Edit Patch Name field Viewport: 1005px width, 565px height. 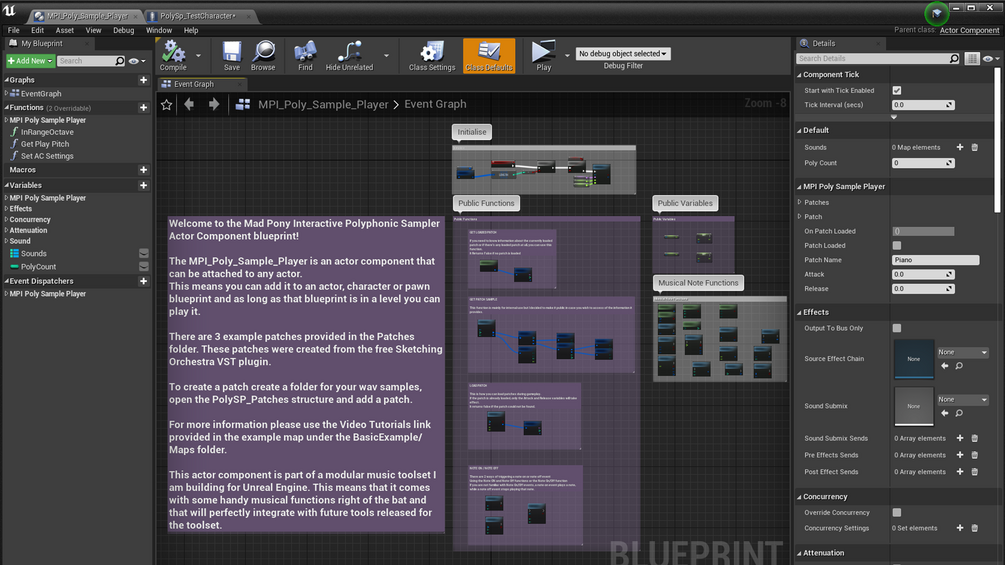click(935, 260)
